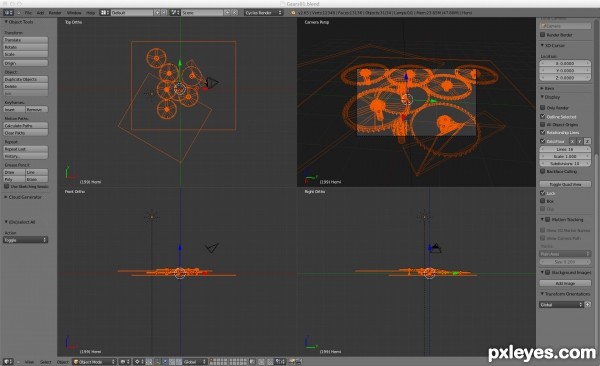Open the Object Mode dropdown
Viewport: 600px width, 366px height.
[x=94, y=361]
